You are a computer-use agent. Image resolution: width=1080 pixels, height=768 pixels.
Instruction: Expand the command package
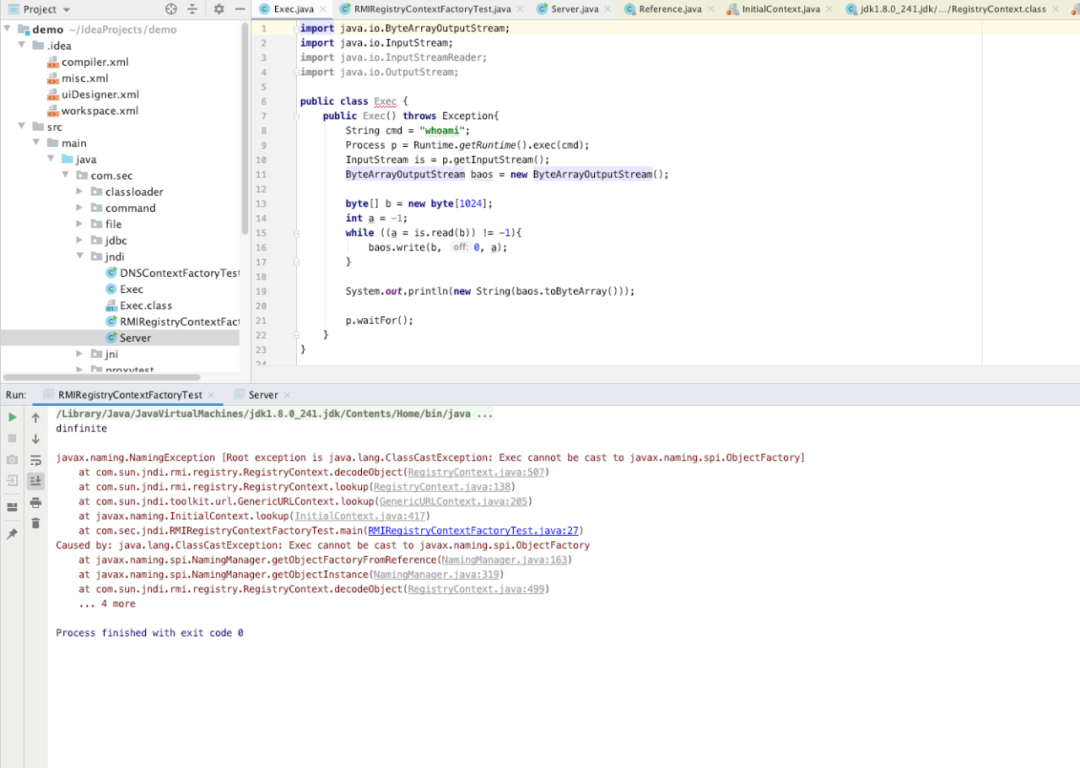[80, 207]
